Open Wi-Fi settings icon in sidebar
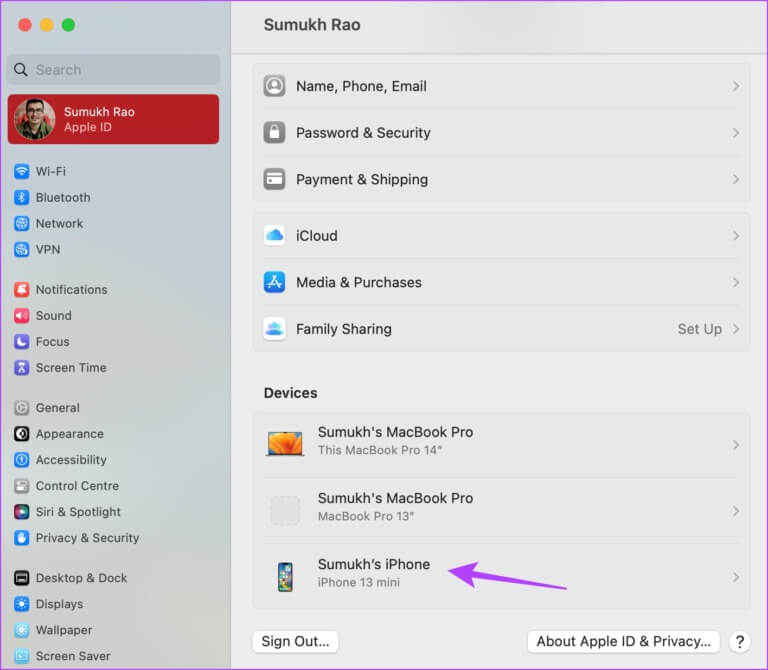This screenshot has width=768, height=670. 22,171
